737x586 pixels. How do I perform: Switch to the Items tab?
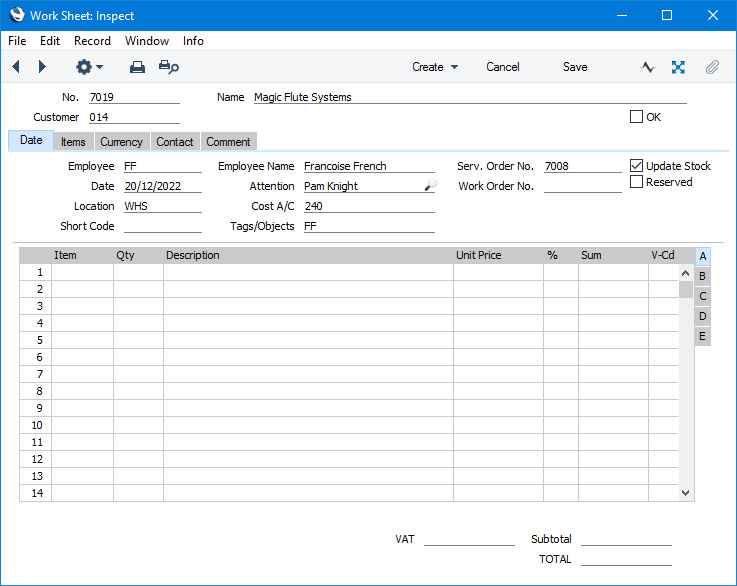point(73,142)
